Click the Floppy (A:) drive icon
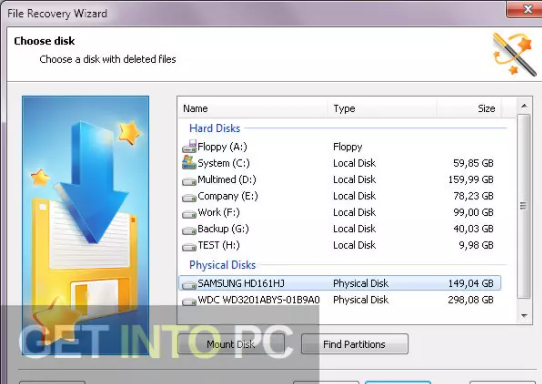 click(189, 147)
